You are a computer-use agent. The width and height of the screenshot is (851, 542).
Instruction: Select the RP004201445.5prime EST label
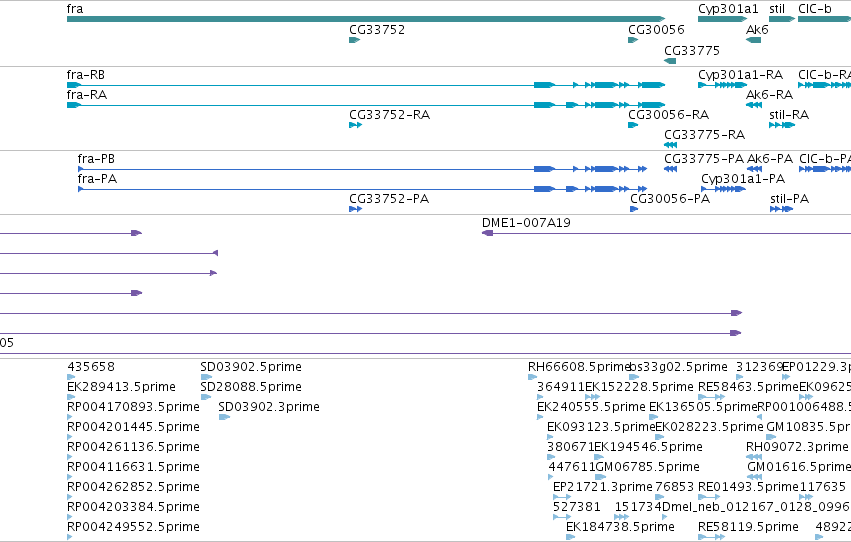pos(133,427)
